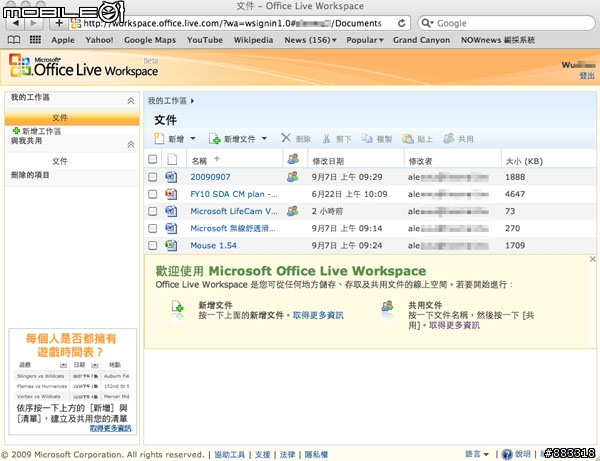This screenshot has width=600, height=461.
Task: Click the 隱私權 footer link
Action: pos(316,454)
